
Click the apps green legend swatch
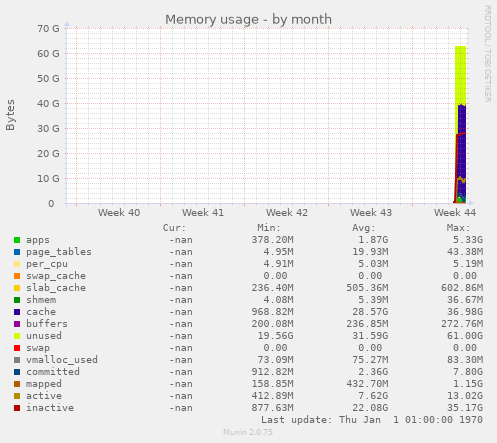pyautogui.click(x=17, y=240)
